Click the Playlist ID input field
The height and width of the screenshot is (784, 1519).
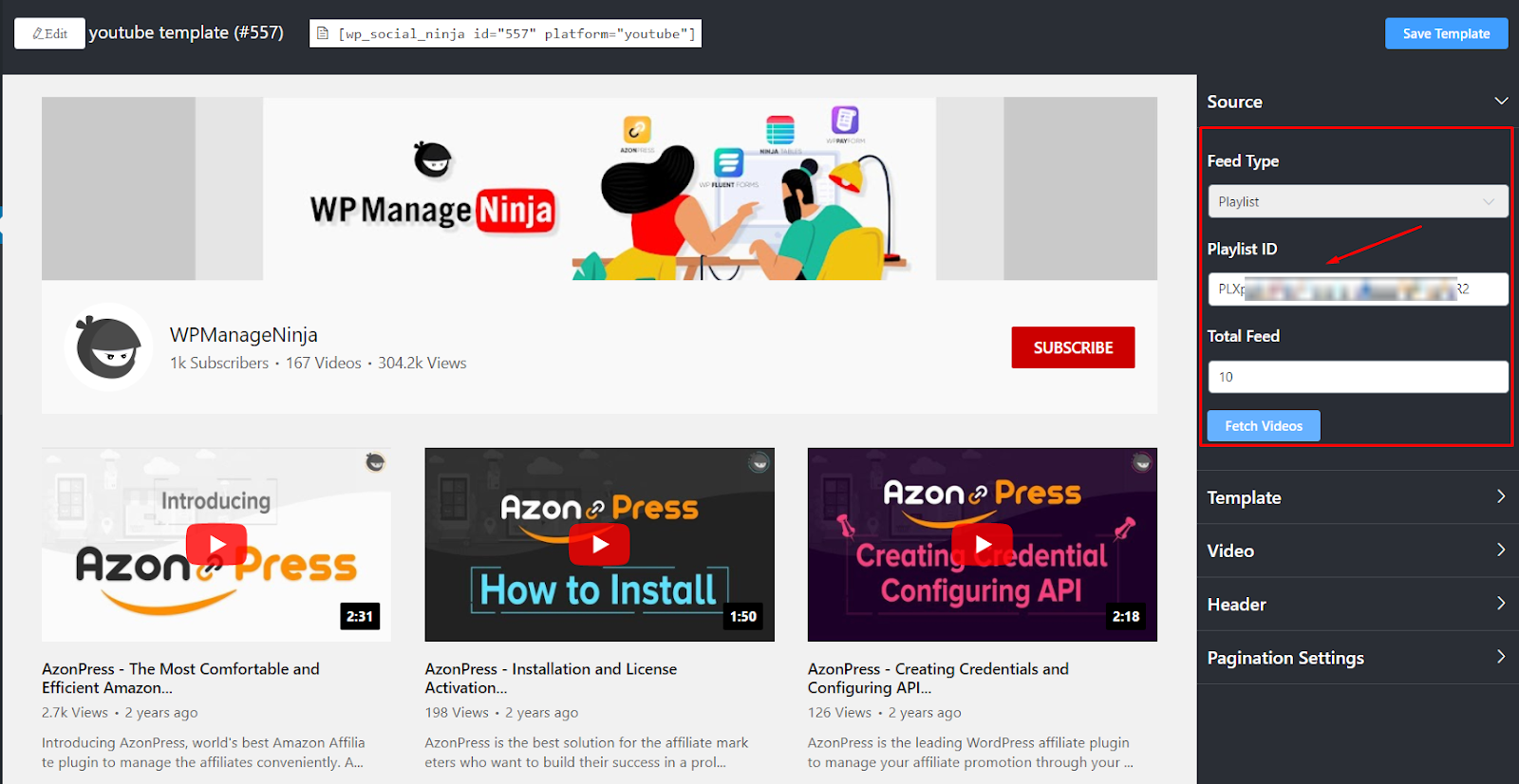tap(1358, 289)
